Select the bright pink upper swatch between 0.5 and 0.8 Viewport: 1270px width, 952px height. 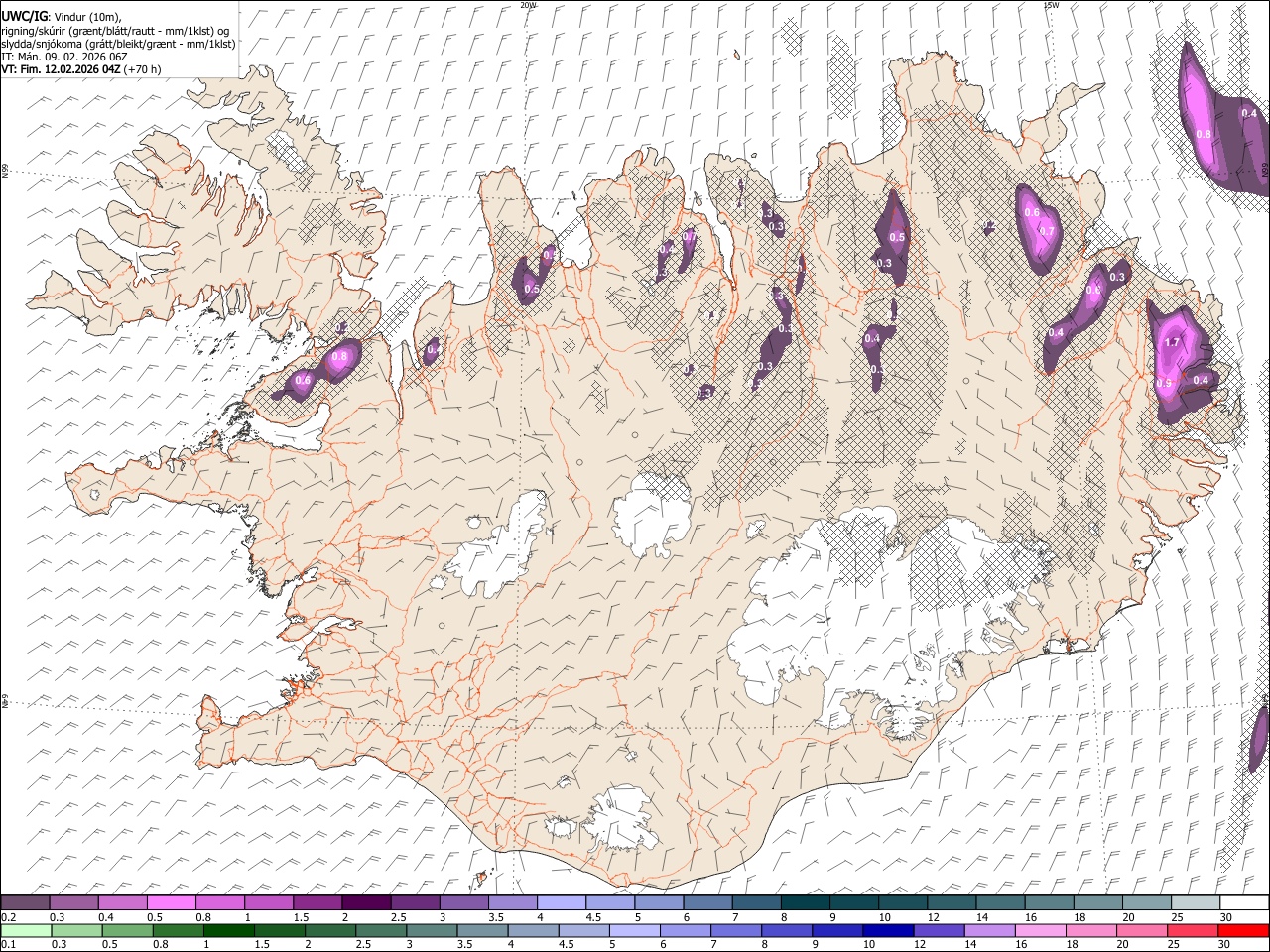tap(171, 902)
